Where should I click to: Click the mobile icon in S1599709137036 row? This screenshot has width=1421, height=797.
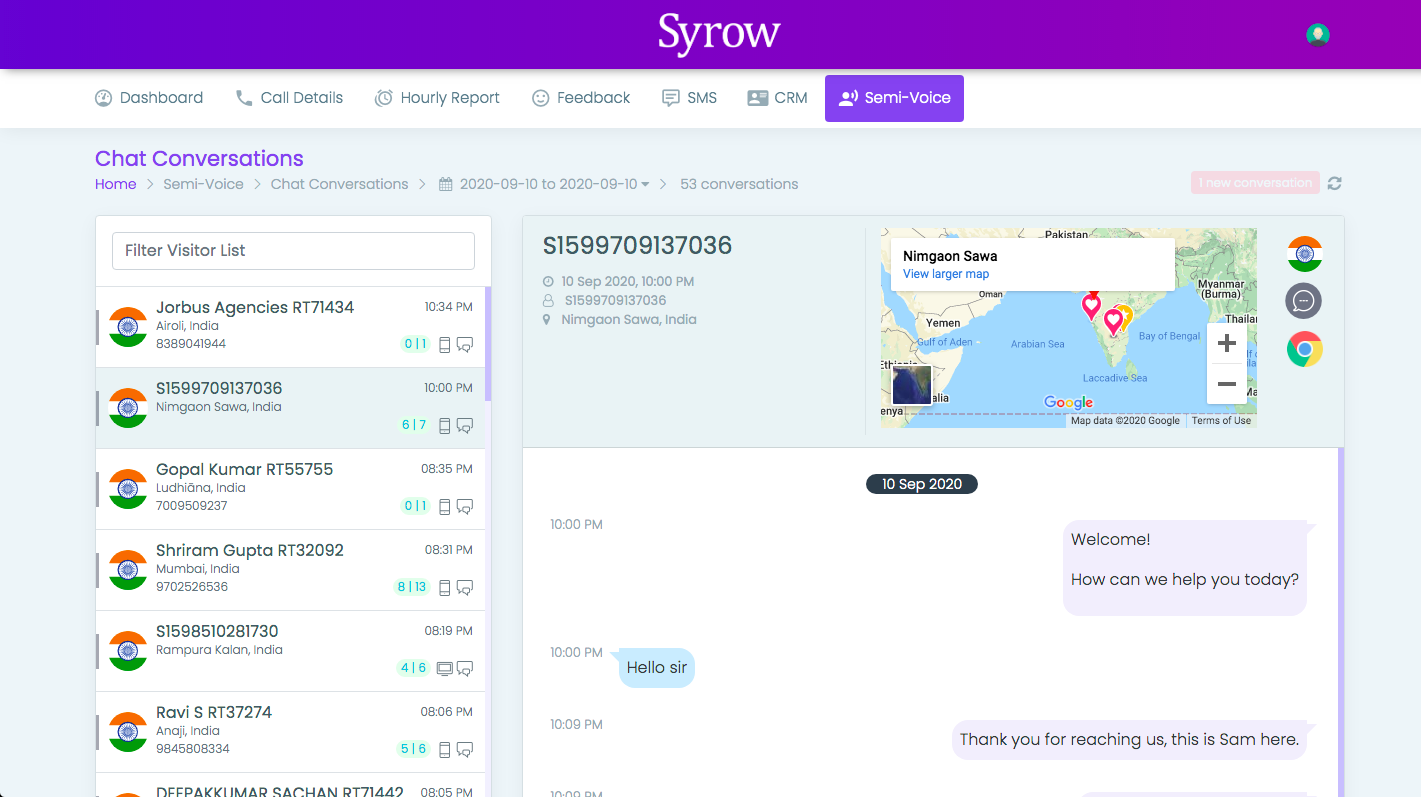(445, 426)
